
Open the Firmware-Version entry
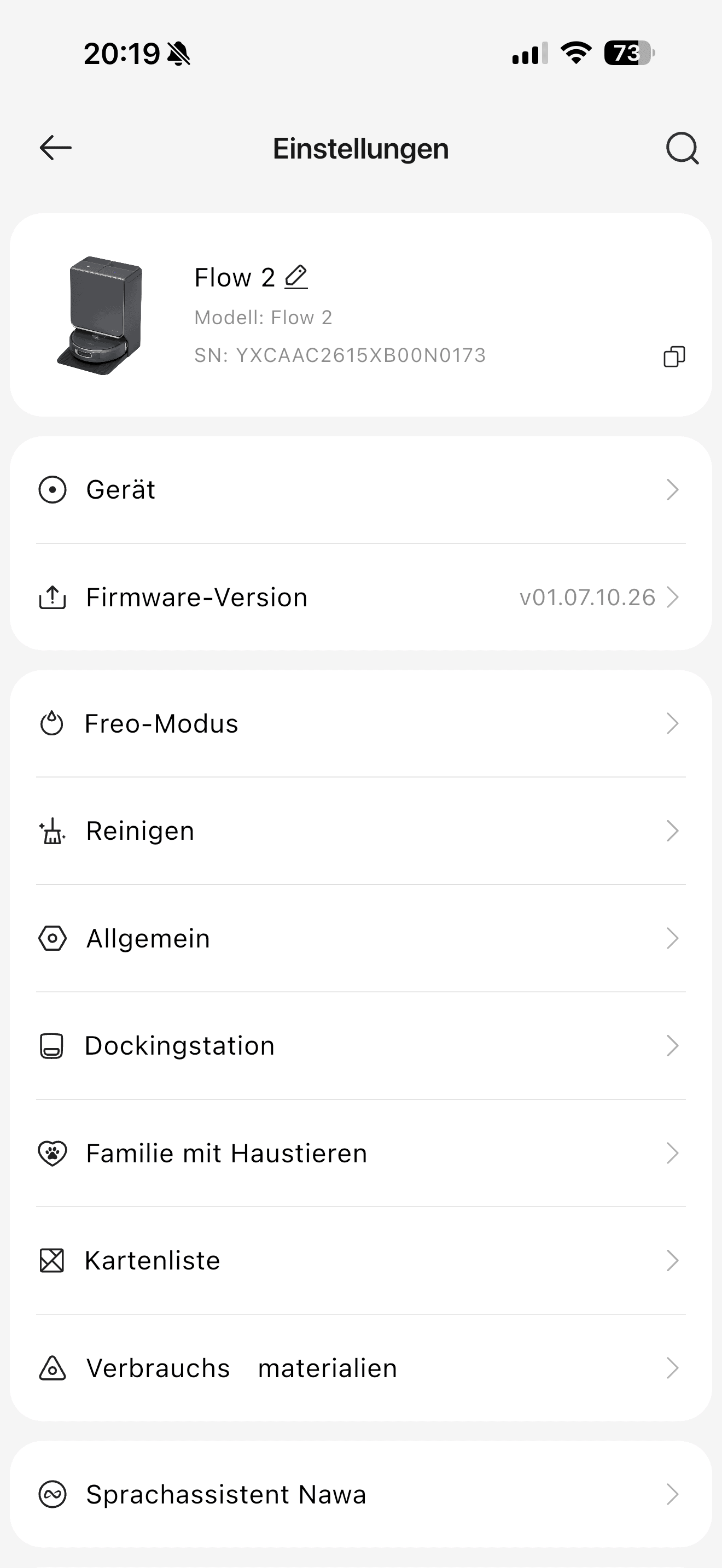(196, 598)
